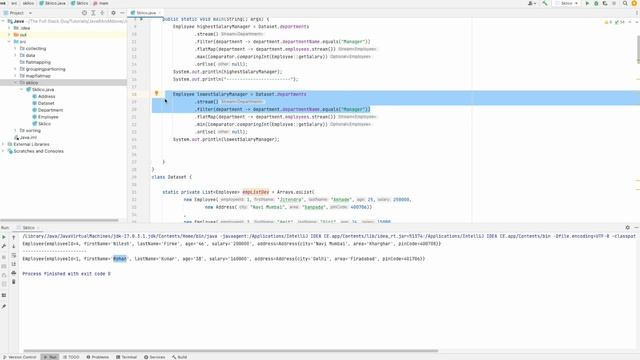The height and width of the screenshot is (360, 640).
Task: Open the Version Control tool window
Action: [x=19, y=357]
